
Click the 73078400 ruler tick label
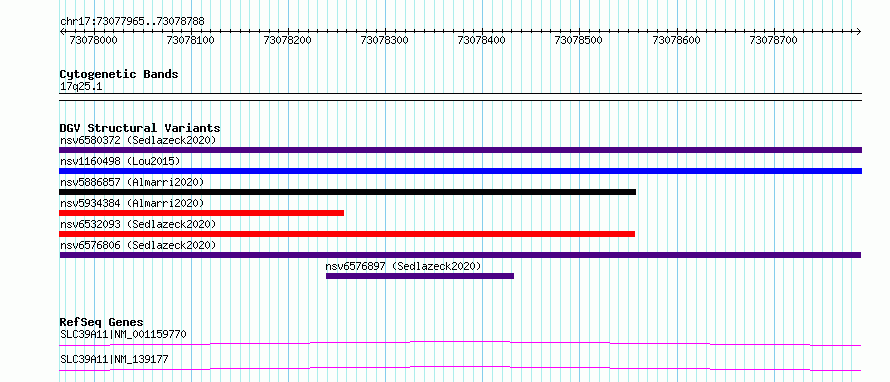pos(482,41)
